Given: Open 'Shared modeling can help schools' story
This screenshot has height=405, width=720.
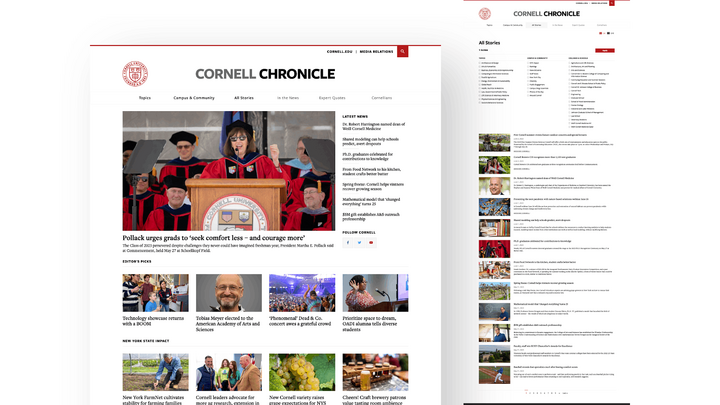Looking at the screenshot, I should tap(371, 141).
